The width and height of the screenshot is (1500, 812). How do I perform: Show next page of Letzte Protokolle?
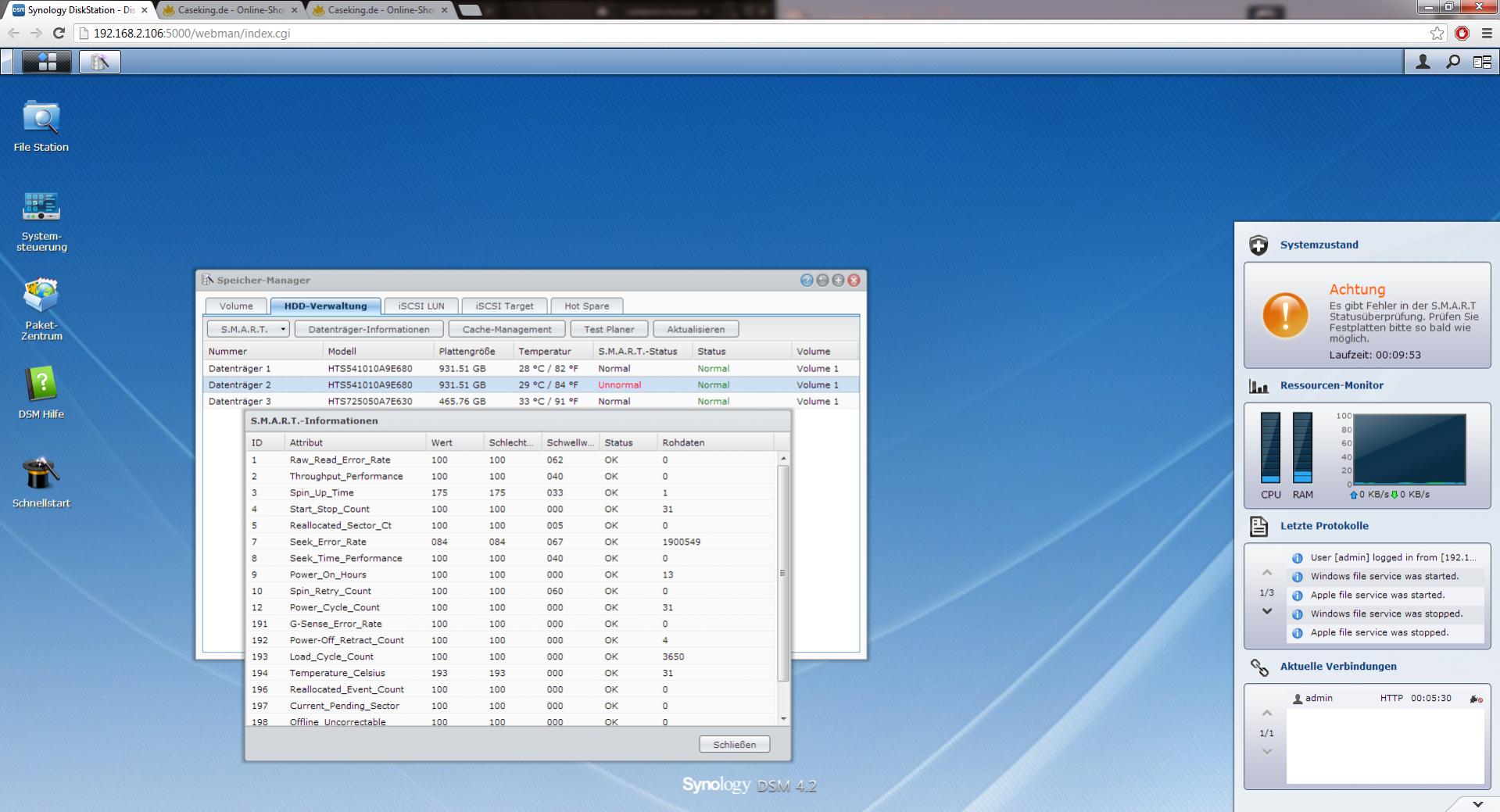coord(1267,611)
